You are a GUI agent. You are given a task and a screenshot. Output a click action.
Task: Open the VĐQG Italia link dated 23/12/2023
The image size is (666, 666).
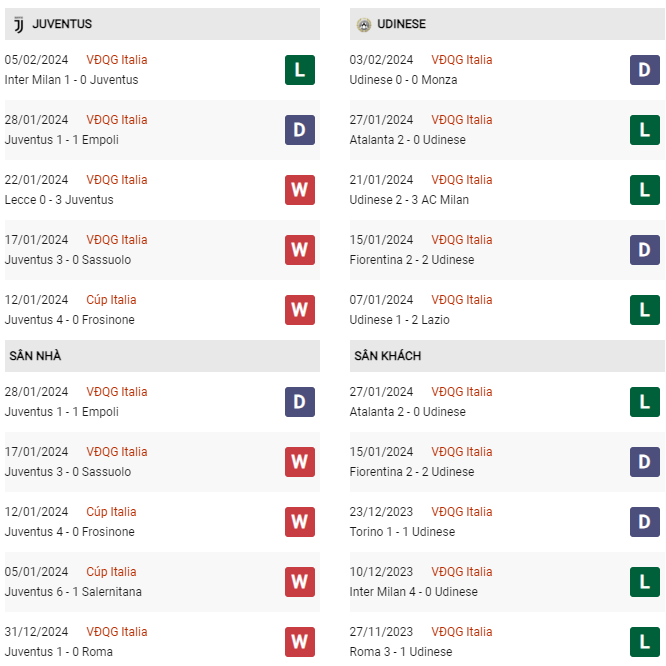pyautogui.click(x=462, y=512)
